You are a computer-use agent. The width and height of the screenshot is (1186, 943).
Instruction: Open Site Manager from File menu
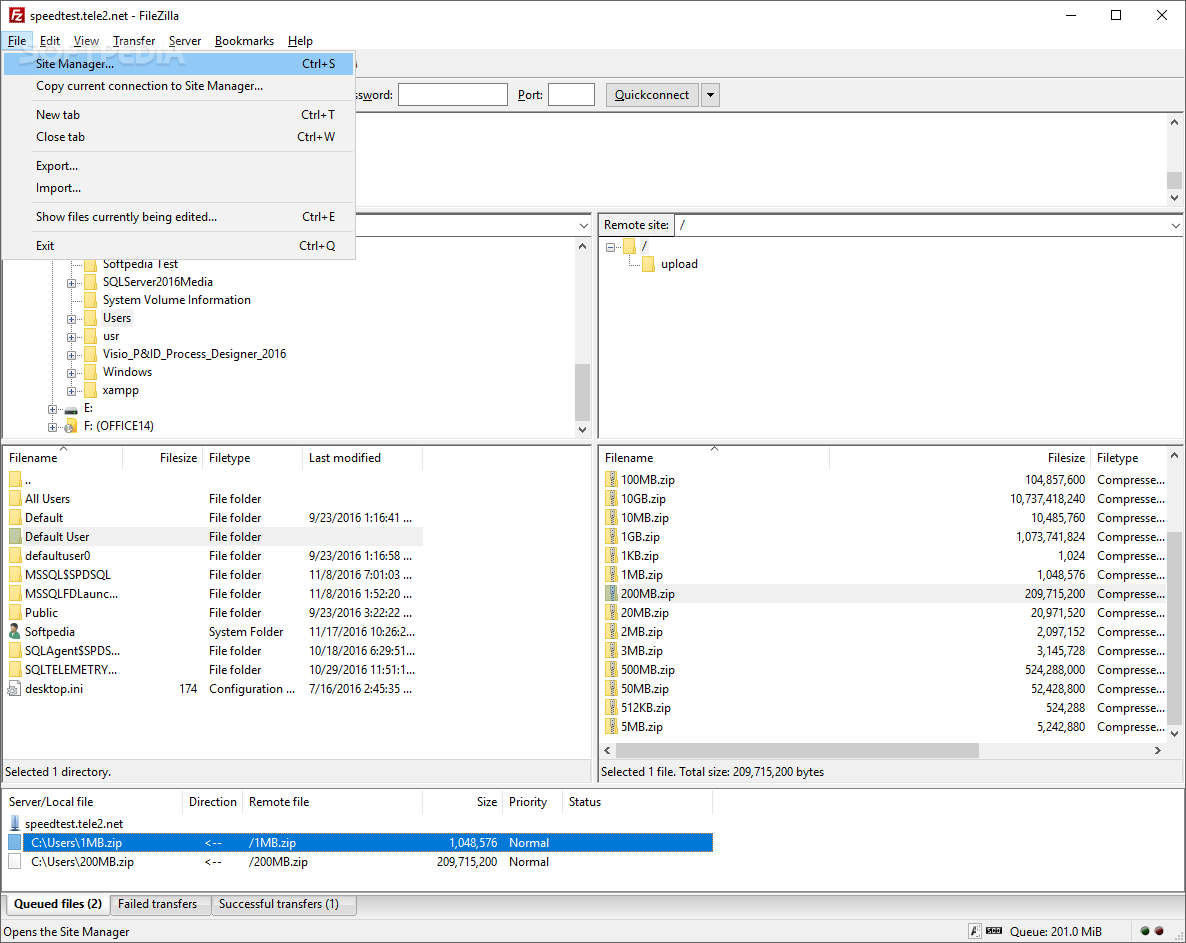pyautogui.click(x=179, y=64)
